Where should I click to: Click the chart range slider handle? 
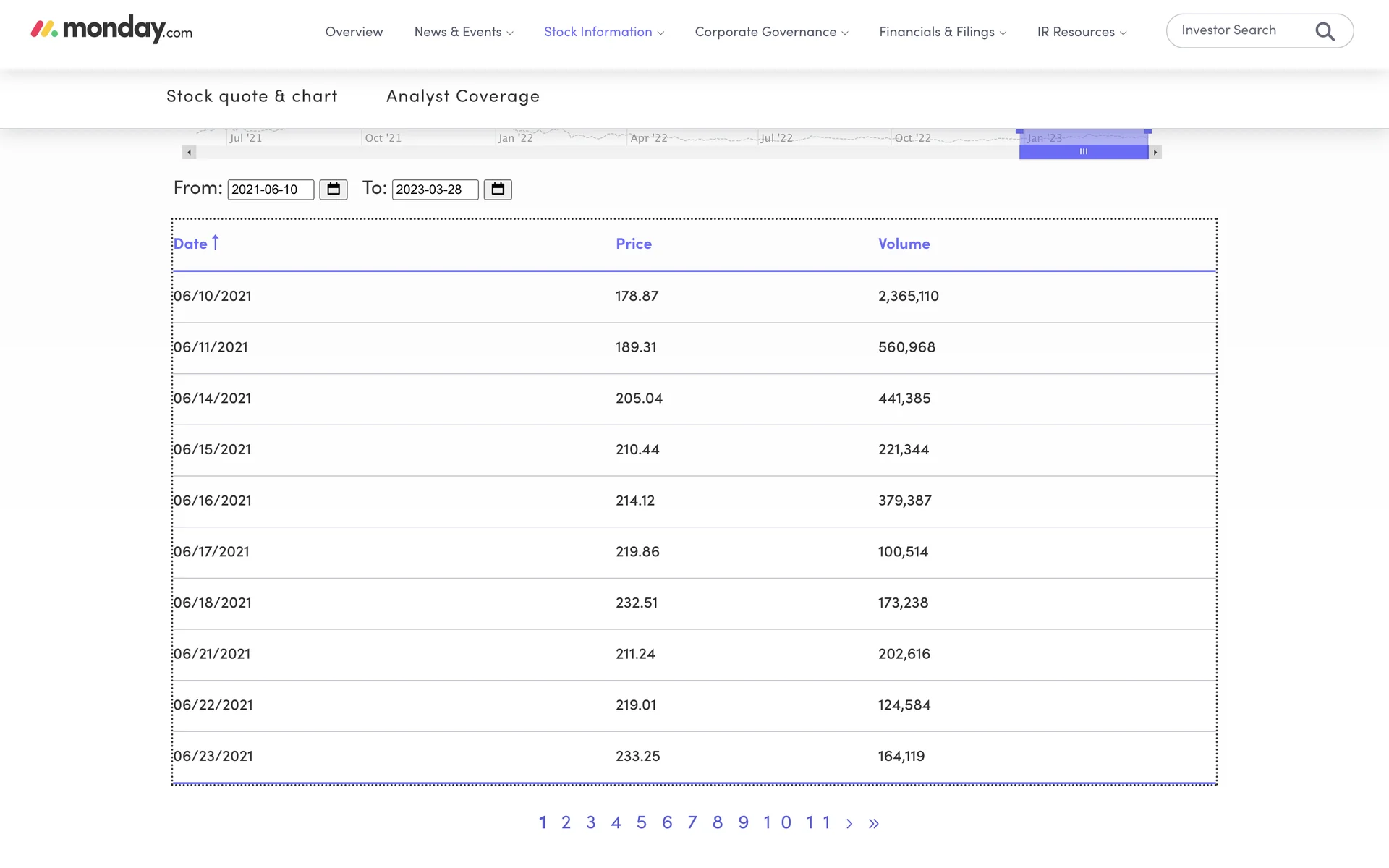[x=1083, y=152]
